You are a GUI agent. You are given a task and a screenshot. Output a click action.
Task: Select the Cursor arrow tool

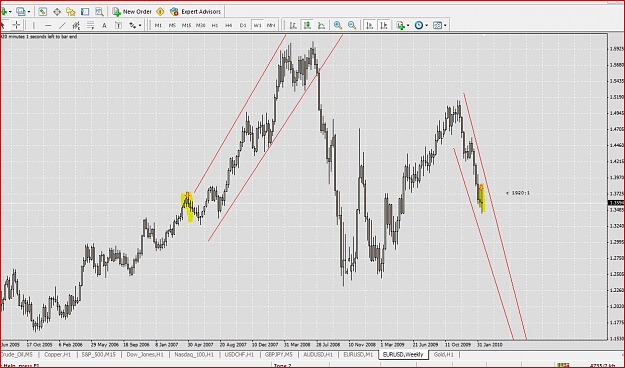(2, 25)
